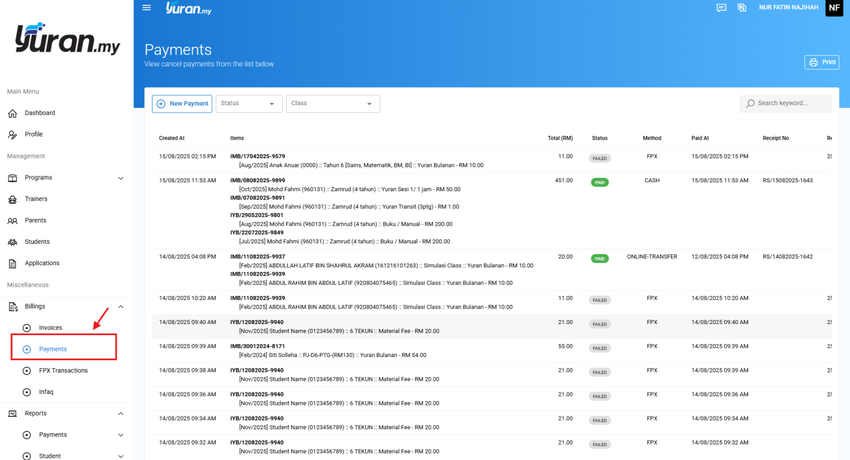Viewport: 850px width, 460px height.
Task: Expand the Programs menu chevron
Action: coord(121,178)
